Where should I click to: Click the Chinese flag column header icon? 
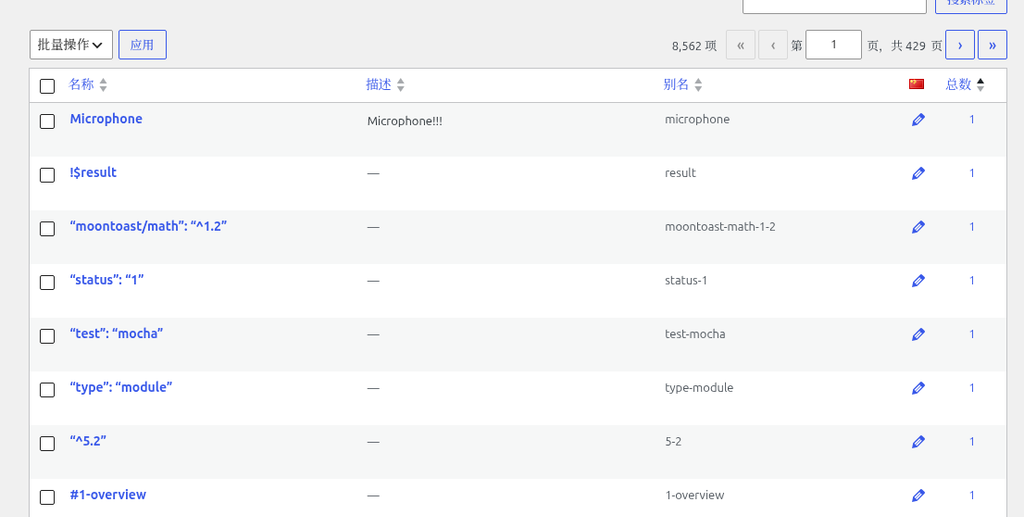point(916,84)
